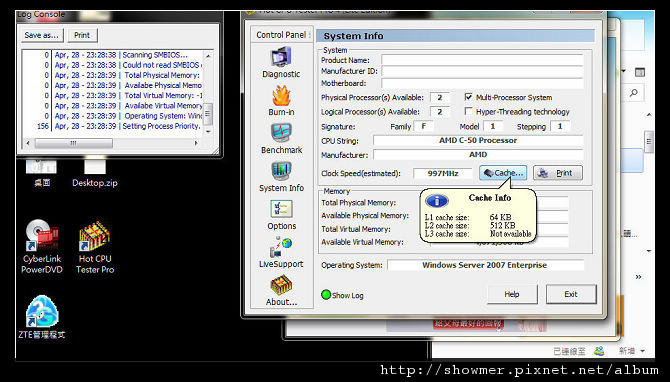Click Print in the Log Console
670x382 pixels.
[82, 35]
